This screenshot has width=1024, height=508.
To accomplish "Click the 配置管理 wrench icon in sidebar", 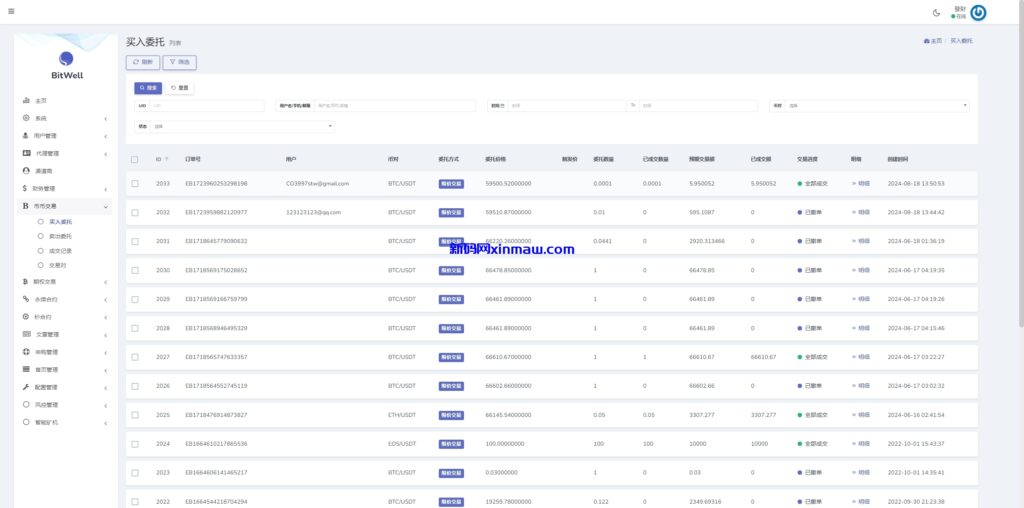I will [x=26, y=387].
